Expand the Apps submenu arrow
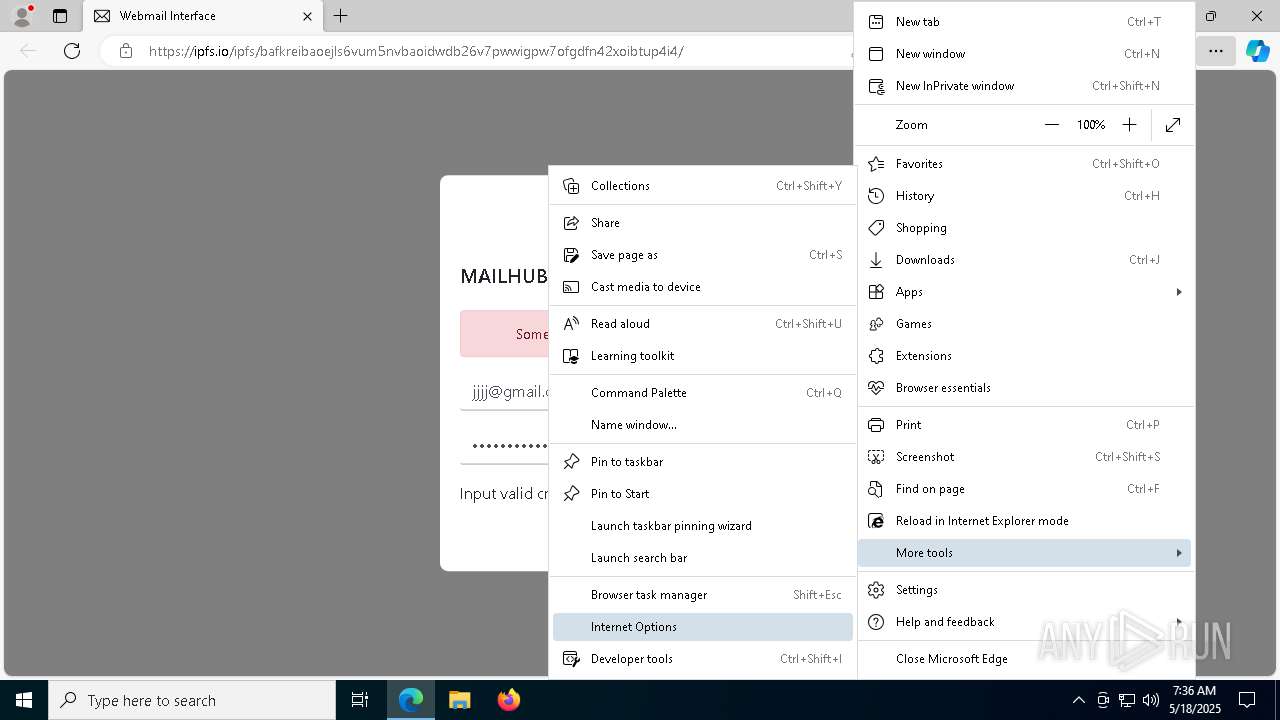Image resolution: width=1280 pixels, height=720 pixels. (x=1179, y=292)
